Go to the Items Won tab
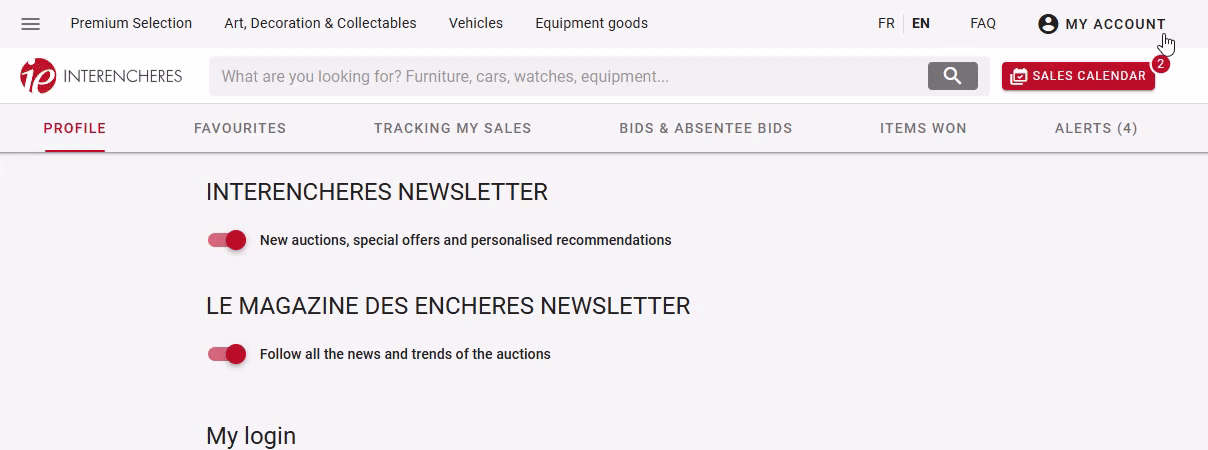 (923, 128)
